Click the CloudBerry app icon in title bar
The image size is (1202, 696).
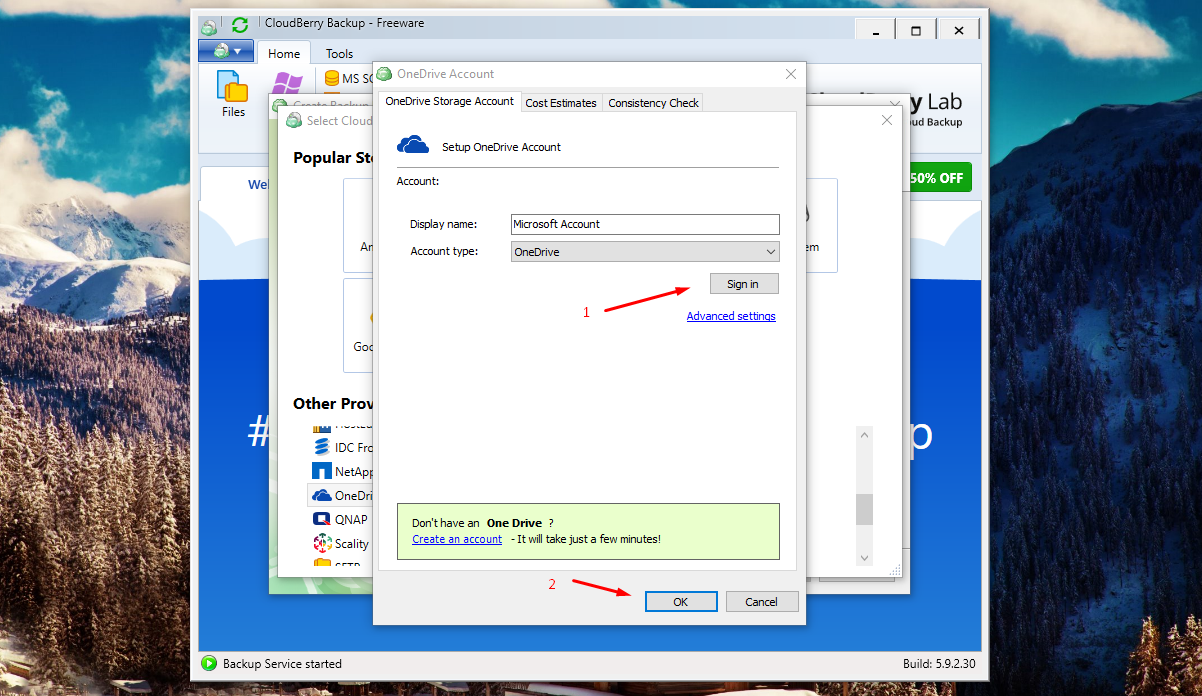click(x=208, y=26)
